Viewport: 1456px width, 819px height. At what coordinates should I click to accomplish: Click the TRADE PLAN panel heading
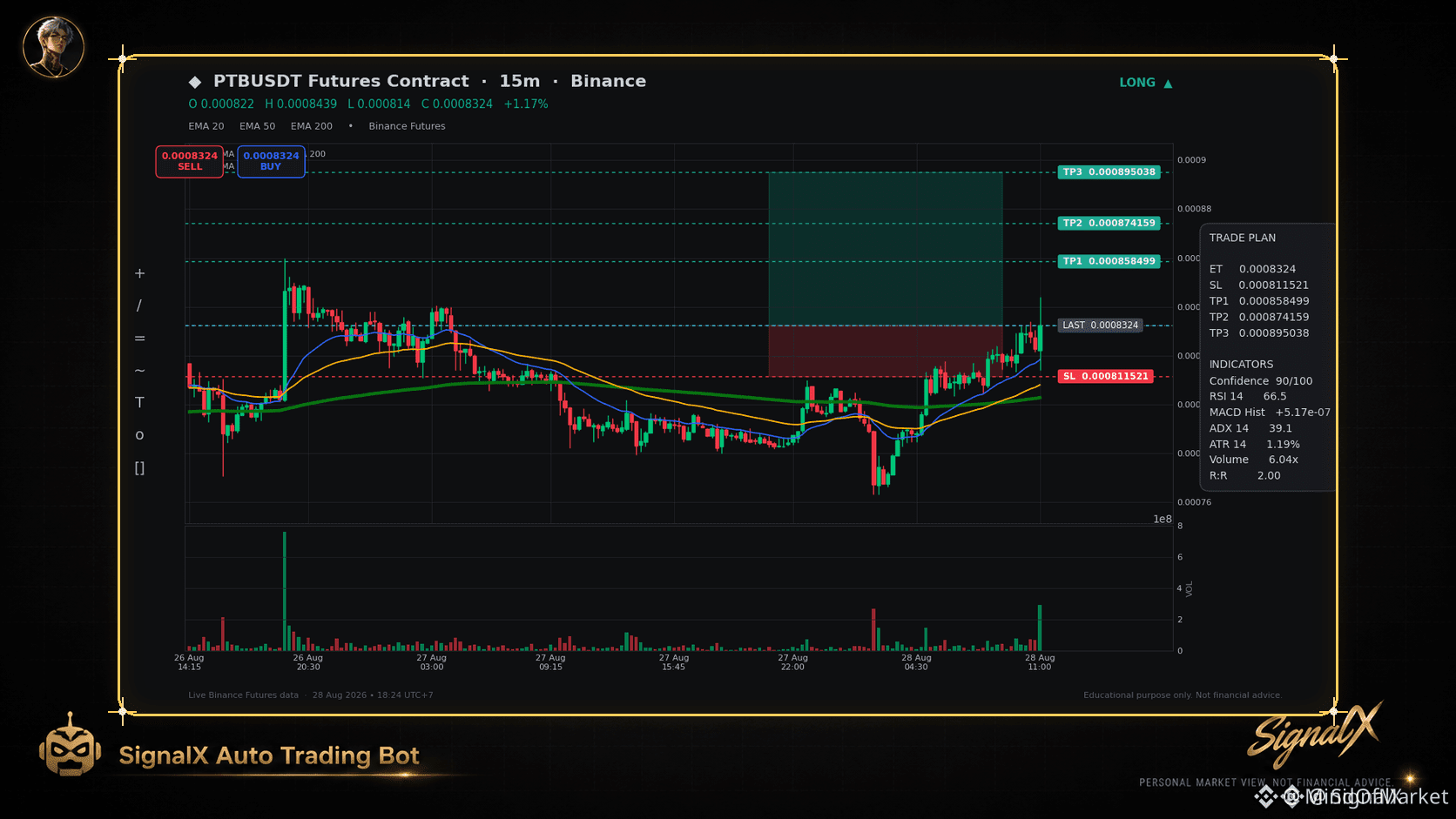[1243, 238]
